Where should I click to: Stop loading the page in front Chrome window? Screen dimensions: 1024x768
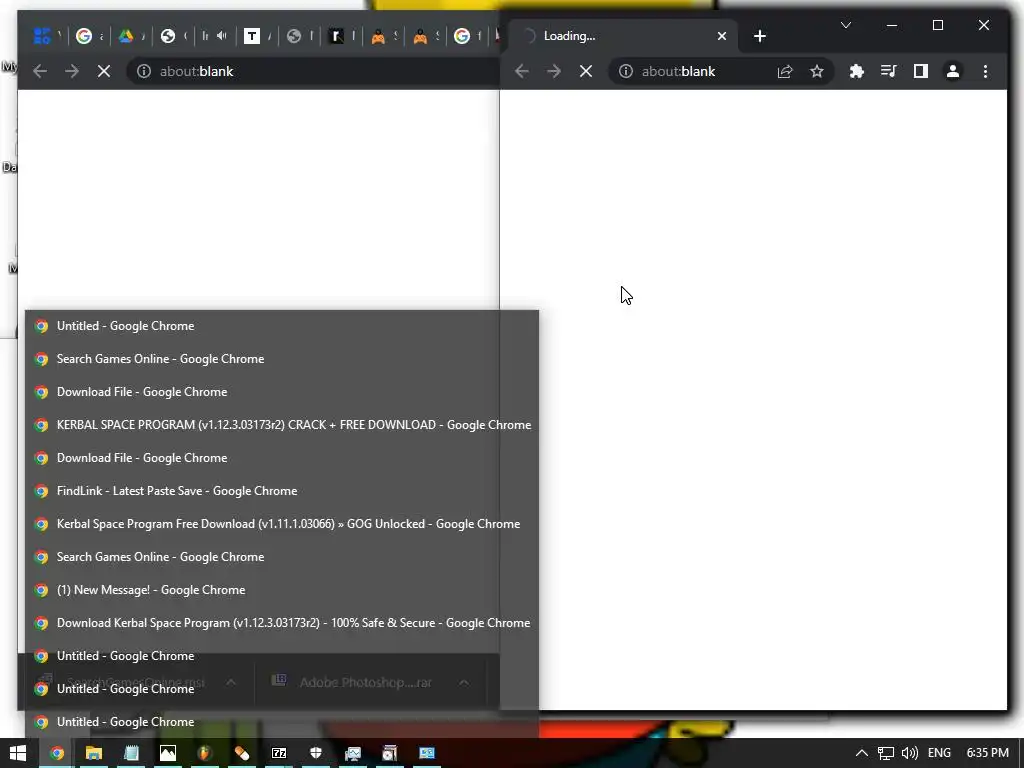(586, 71)
